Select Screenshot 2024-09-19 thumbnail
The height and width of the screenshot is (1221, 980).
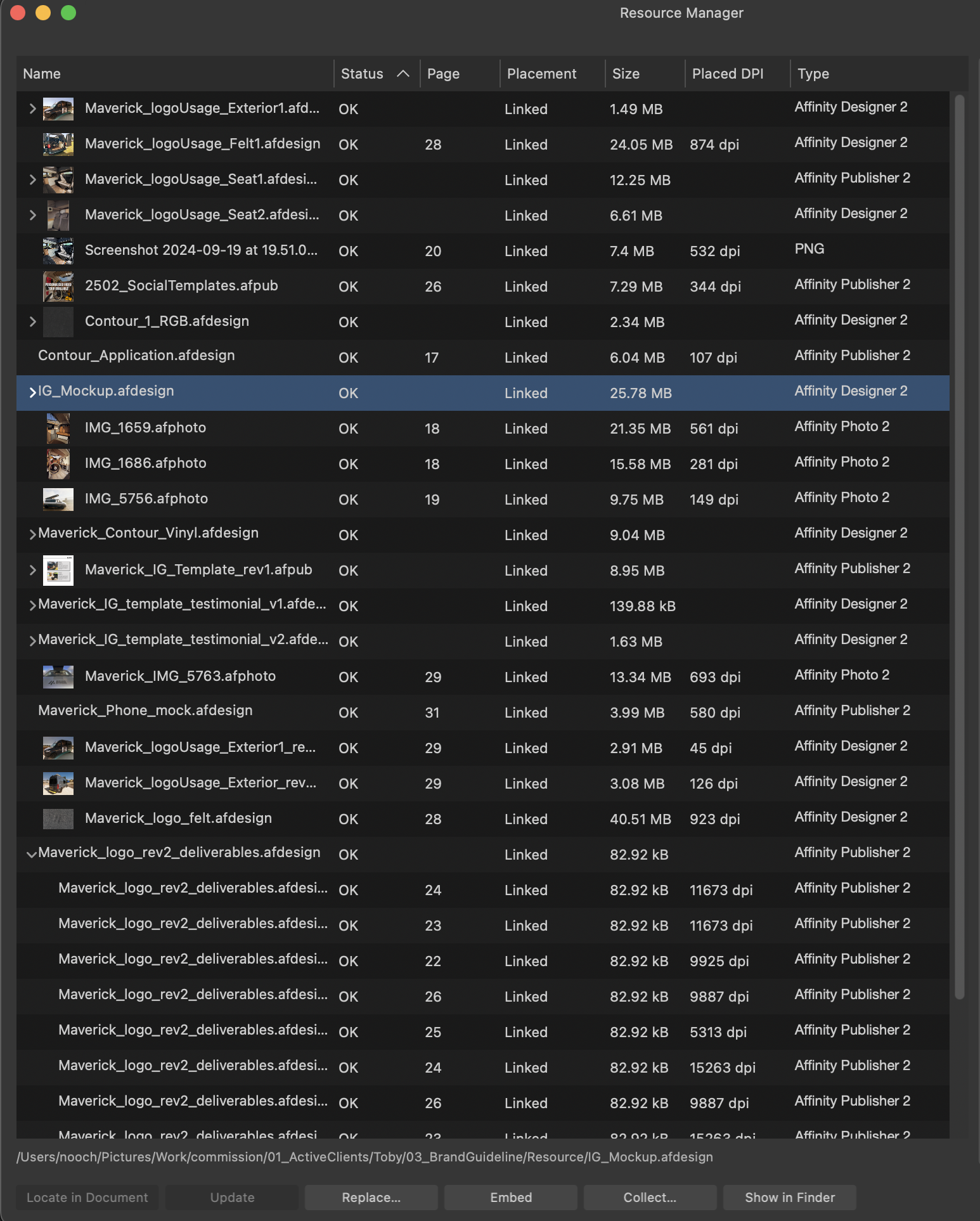point(58,250)
